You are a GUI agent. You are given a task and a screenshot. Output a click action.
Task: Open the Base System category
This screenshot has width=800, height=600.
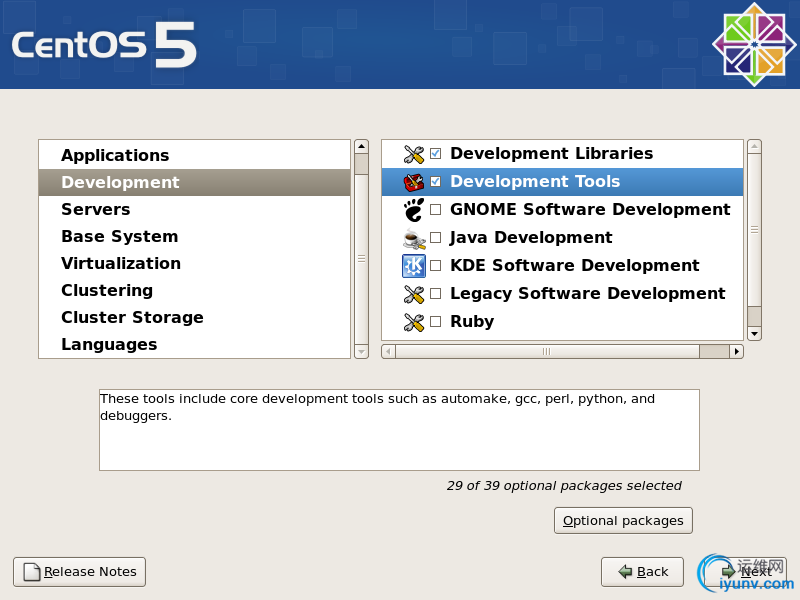195,236
